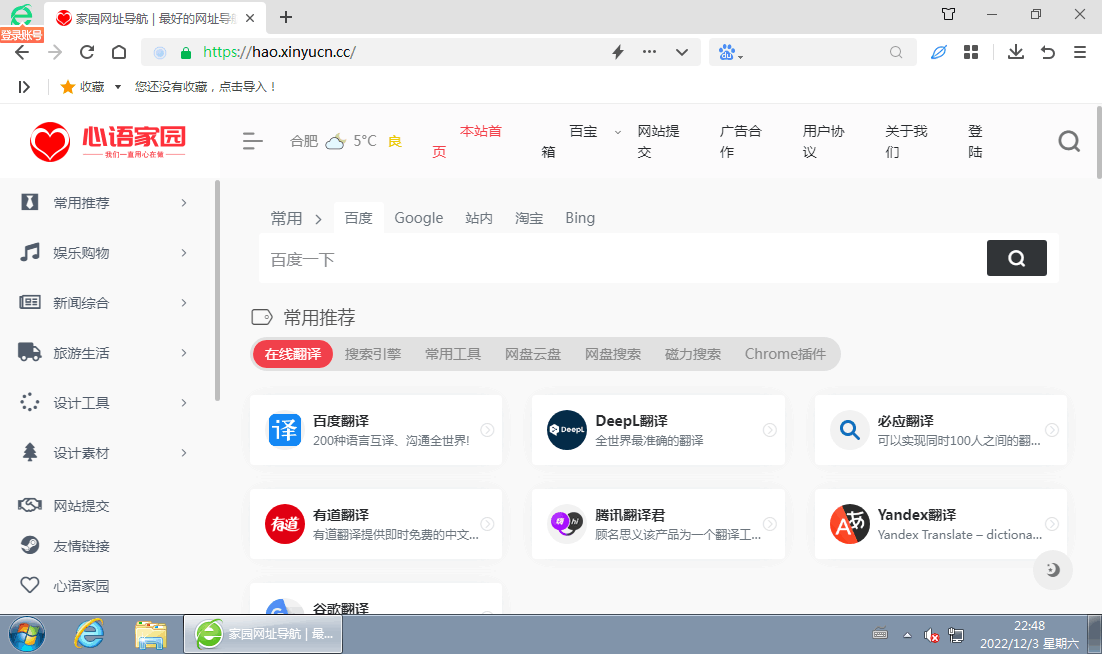Open the Windows Start button
Viewport: 1102px width, 654px height.
(27, 634)
